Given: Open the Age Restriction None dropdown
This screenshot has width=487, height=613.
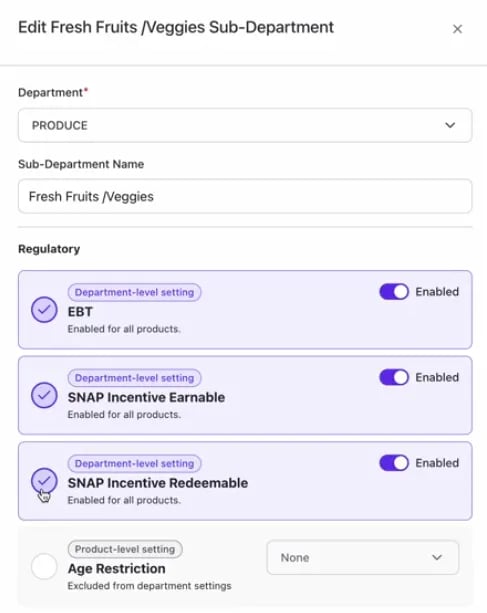Looking at the screenshot, I should pyautogui.click(x=363, y=557).
